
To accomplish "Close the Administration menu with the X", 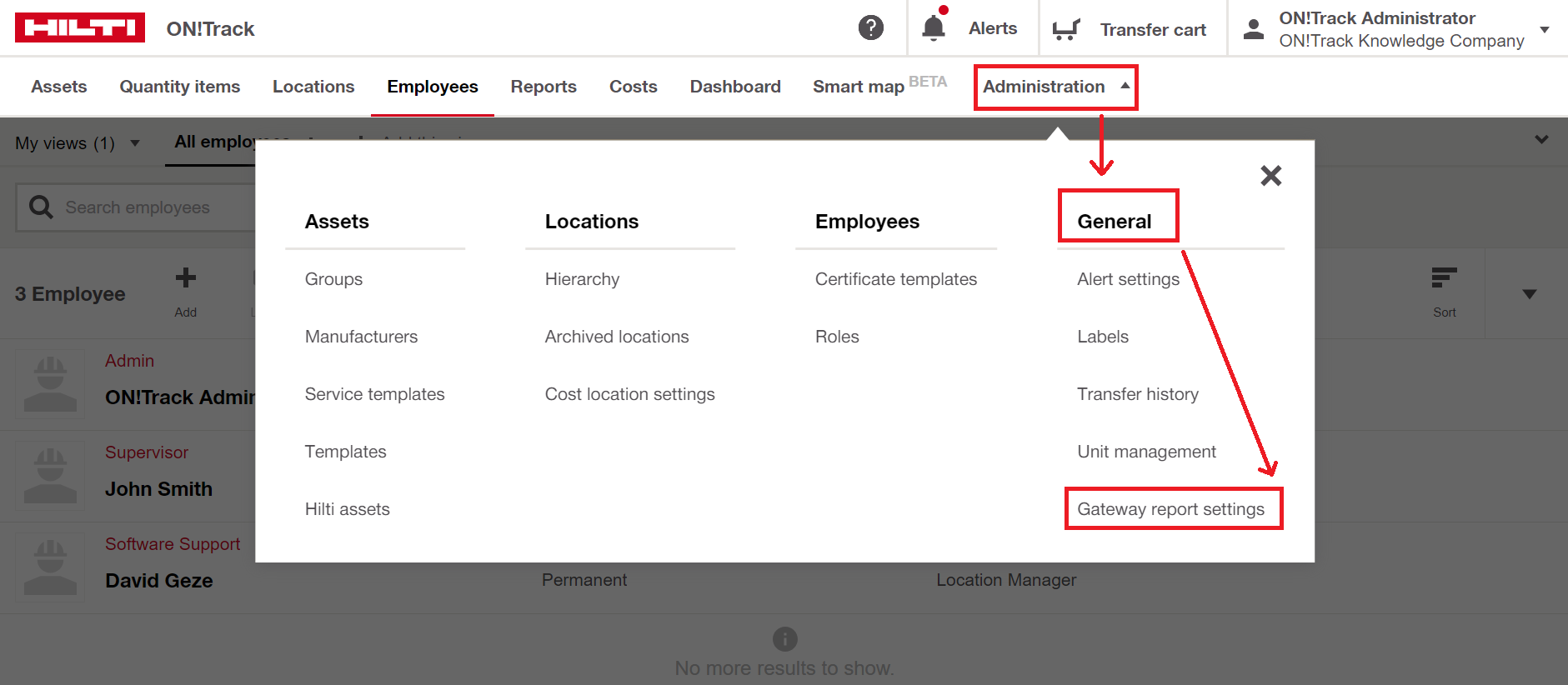I will pyautogui.click(x=1271, y=175).
